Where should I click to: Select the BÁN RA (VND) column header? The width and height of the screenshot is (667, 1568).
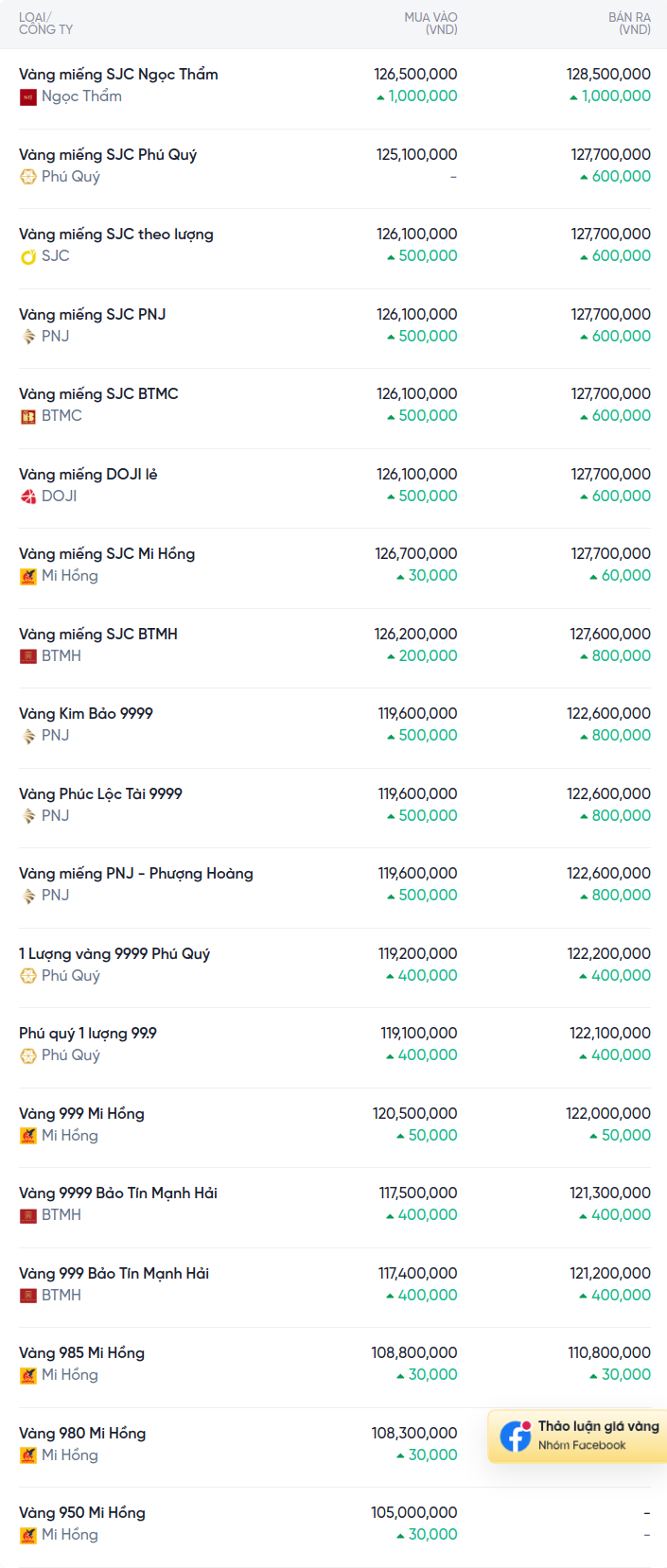[x=629, y=24]
